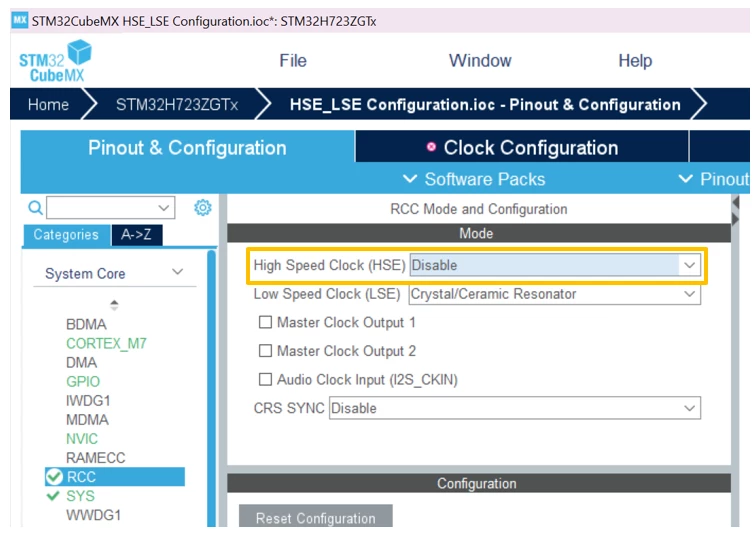Open the Low Speed Clock (LSE) dropdown
Viewport: 756px width, 543px height.
(554, 294)
